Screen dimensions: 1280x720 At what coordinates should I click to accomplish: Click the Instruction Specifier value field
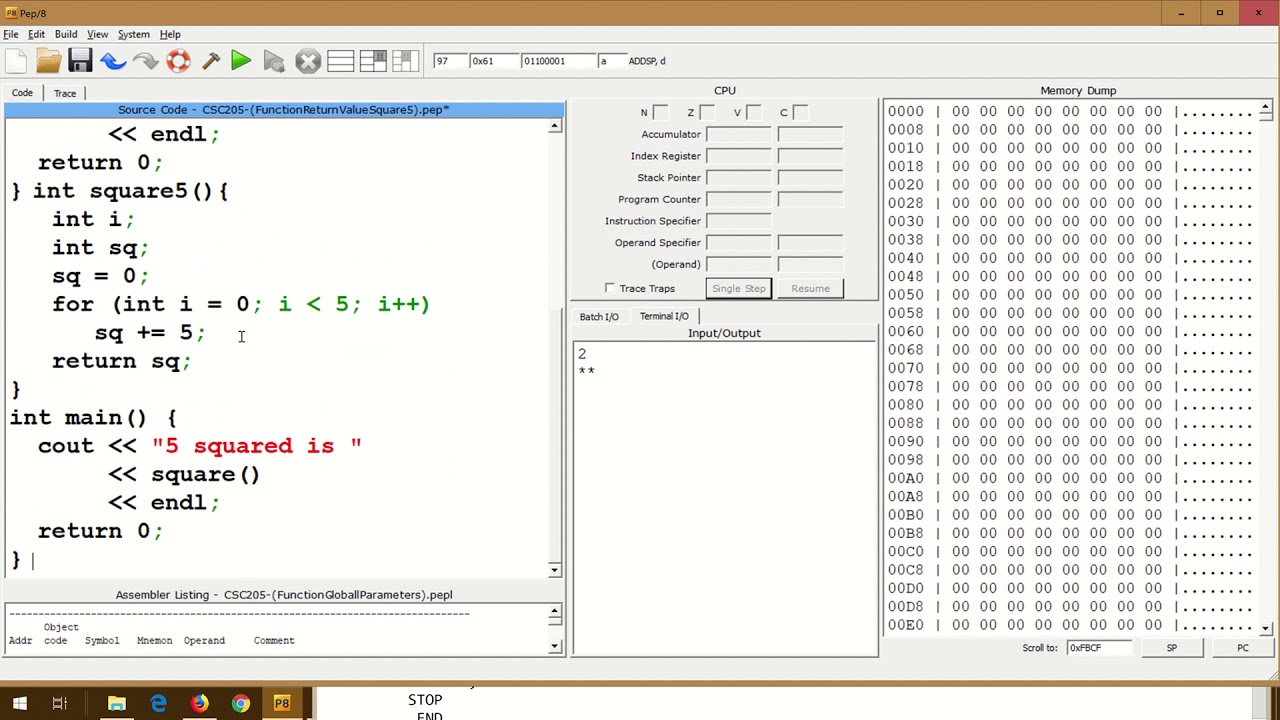pos(738,221)
